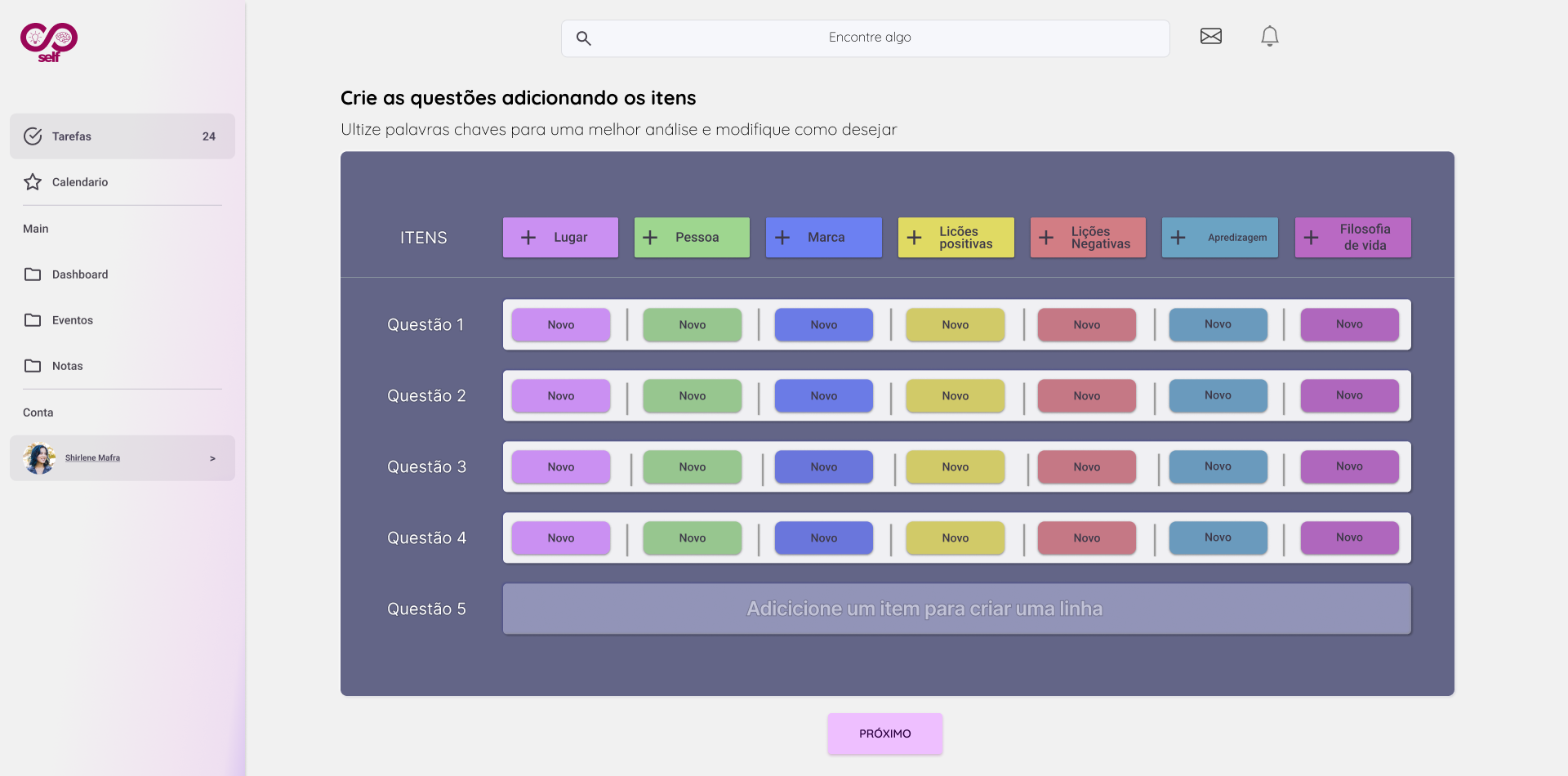1568x776 pixels.
Task: Select teal Novo chip in Questão 1
Action: (x=1218, y=324)
